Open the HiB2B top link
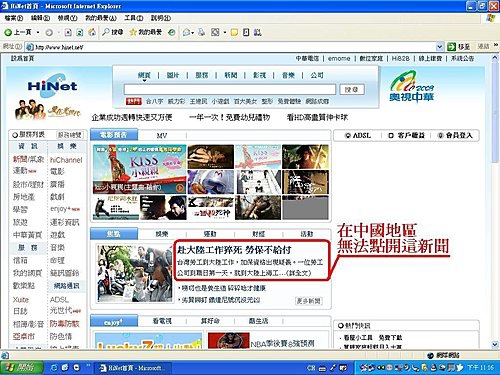The height and width of the screenshot is (375, 500). pos(400,58)
